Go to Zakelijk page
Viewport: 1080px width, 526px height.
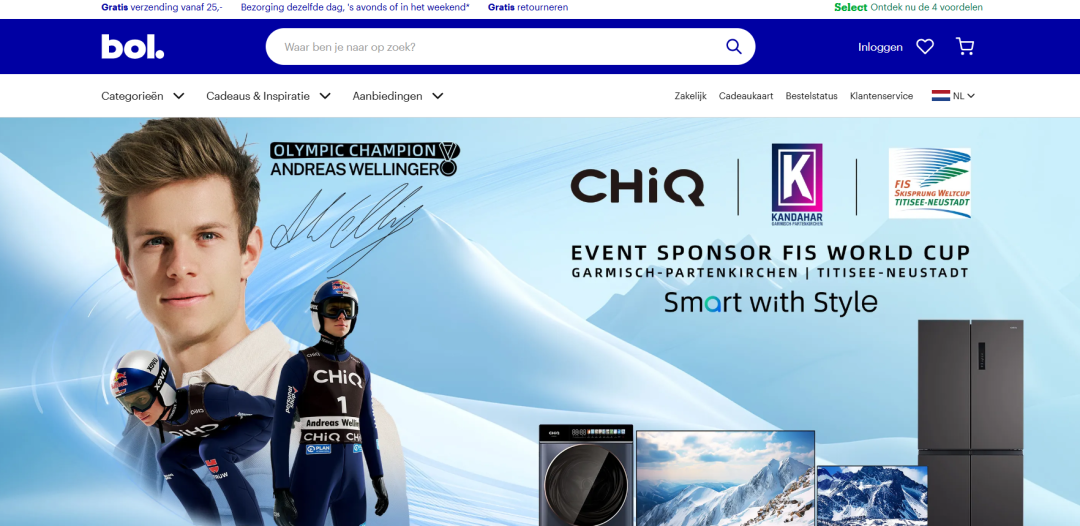pyautogui.click(x=690, y=96)
